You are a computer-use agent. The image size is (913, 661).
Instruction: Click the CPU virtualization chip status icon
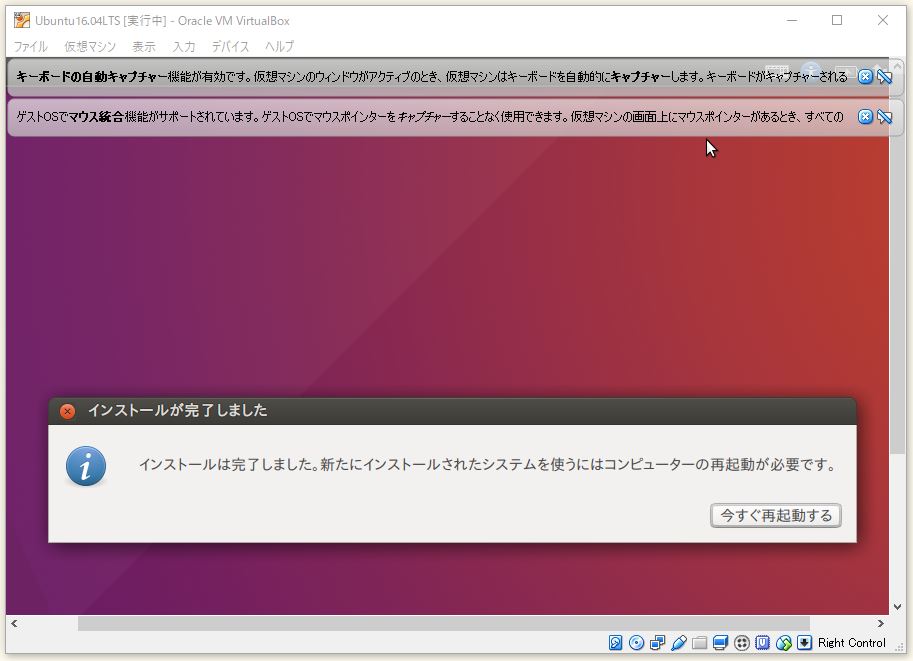click(x=762, y=642)
